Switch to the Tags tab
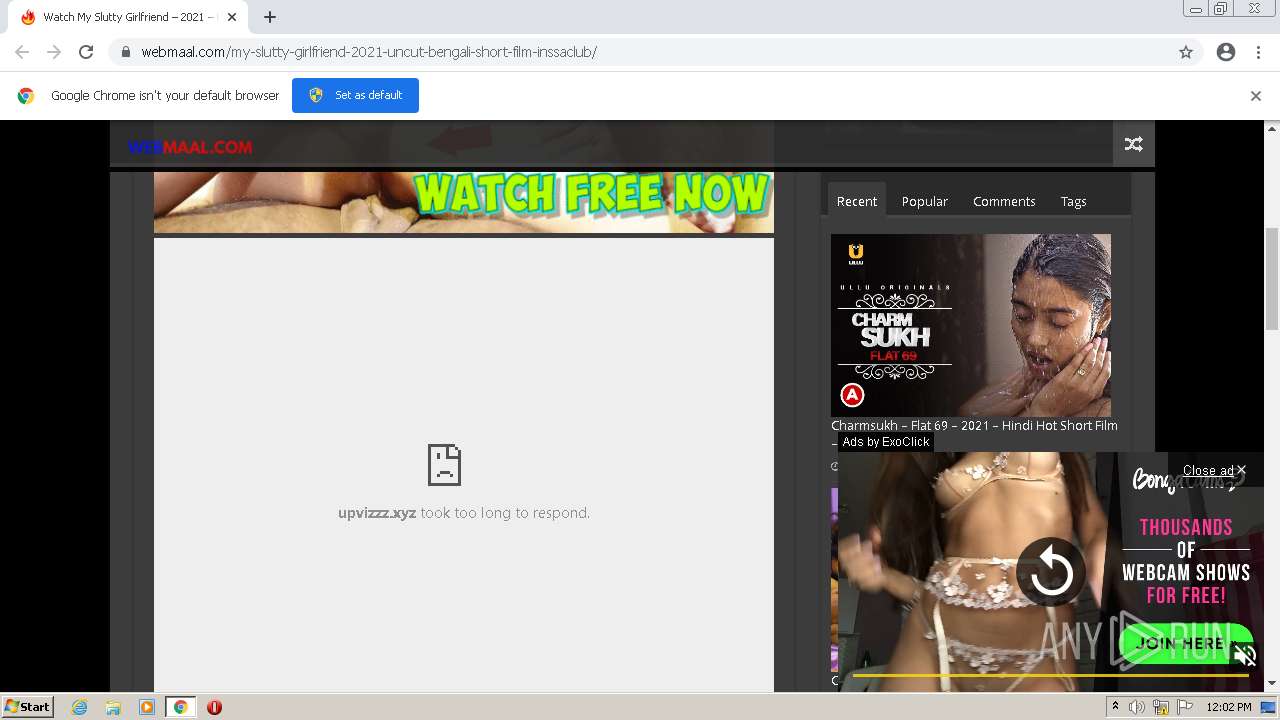1280x720 pixels. click(1074, 201)
